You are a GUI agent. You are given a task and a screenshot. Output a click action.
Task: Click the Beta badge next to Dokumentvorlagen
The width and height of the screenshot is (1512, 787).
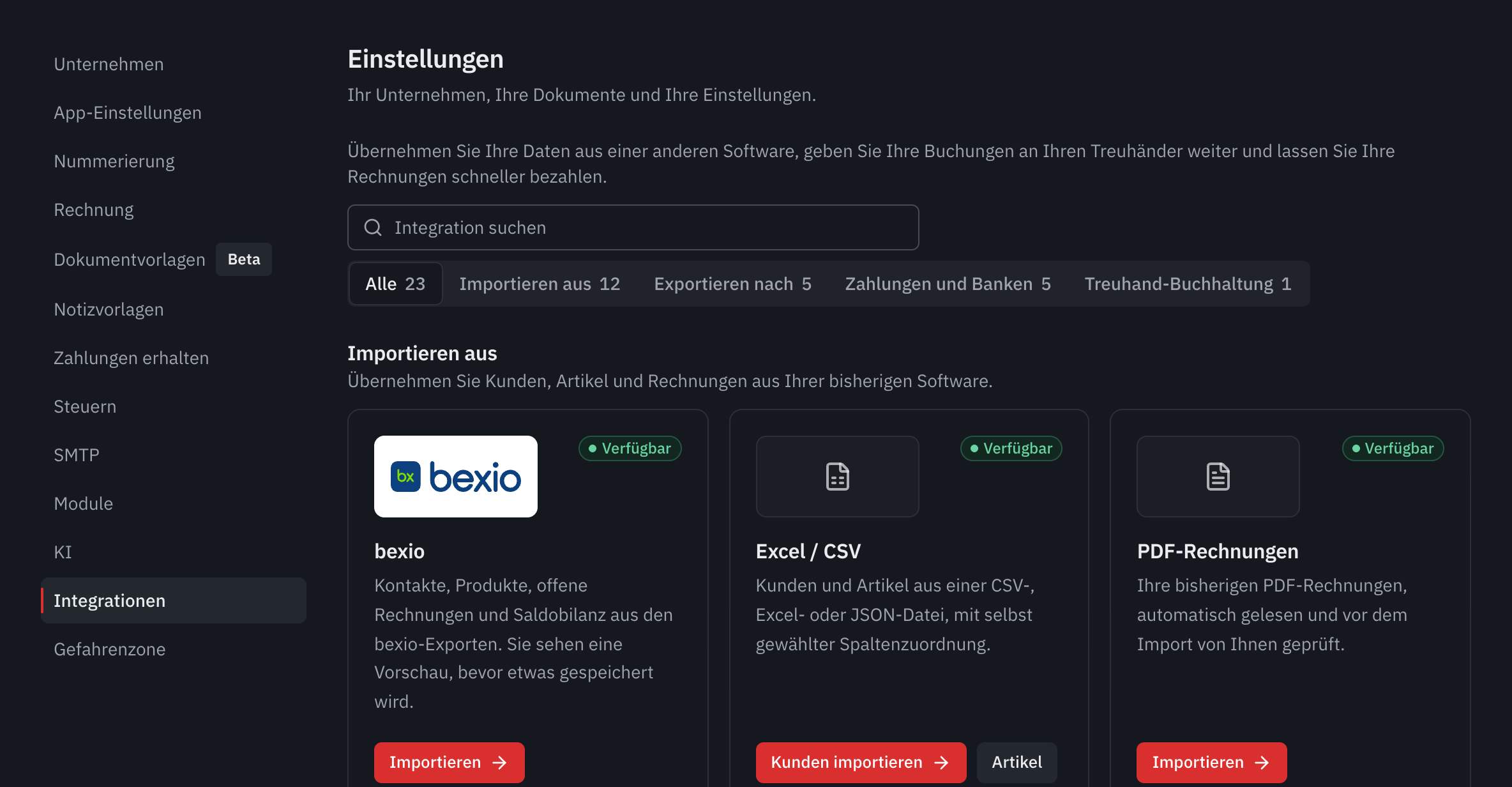[244, 259]
